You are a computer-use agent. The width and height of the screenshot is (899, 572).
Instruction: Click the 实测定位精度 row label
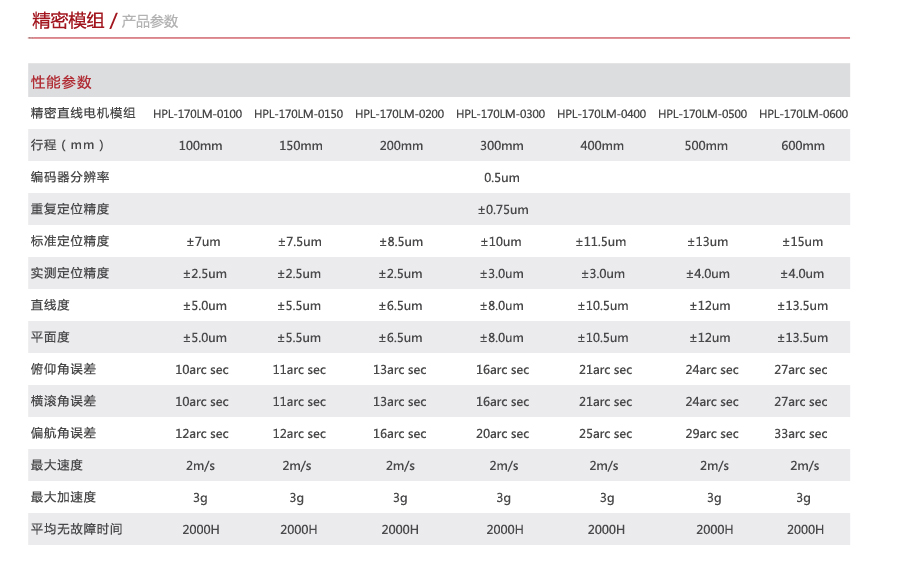point(70,273)
